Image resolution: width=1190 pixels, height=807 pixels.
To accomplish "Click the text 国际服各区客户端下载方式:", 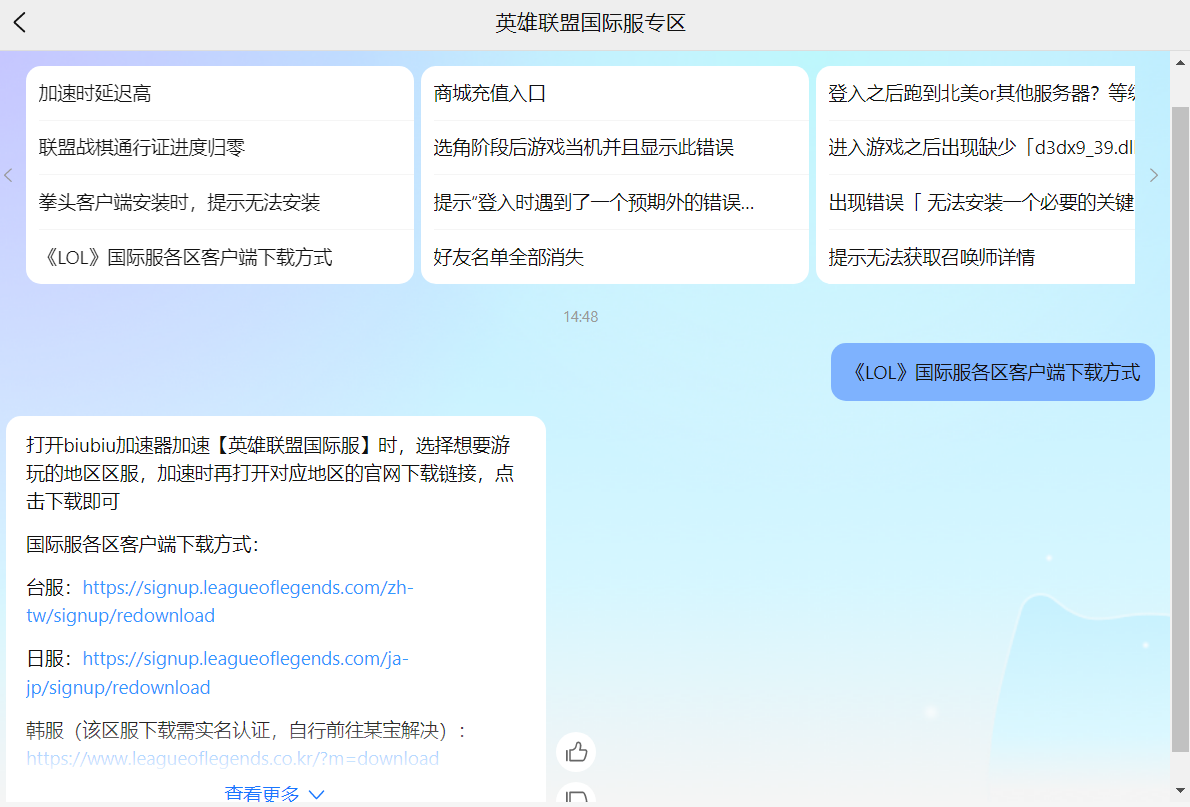I will click(143, 544).
